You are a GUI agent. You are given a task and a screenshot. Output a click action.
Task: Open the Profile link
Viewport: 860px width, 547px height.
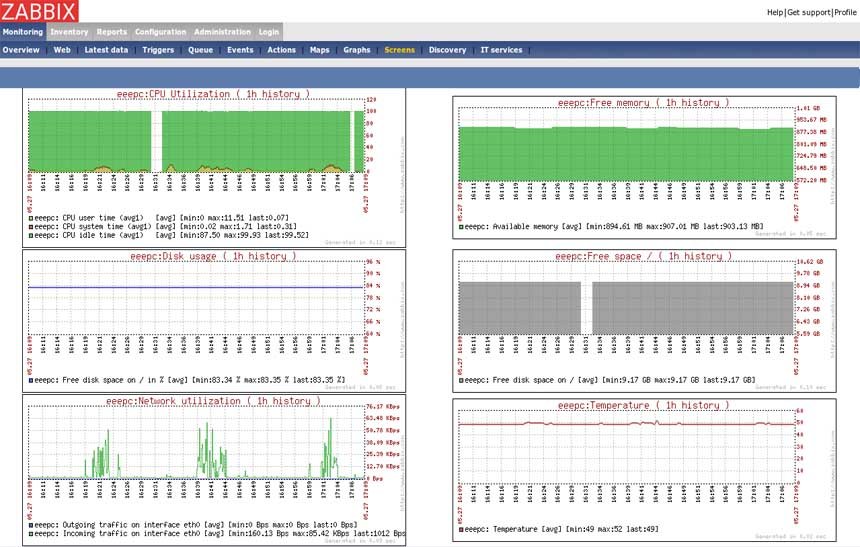tap(845, 12)
